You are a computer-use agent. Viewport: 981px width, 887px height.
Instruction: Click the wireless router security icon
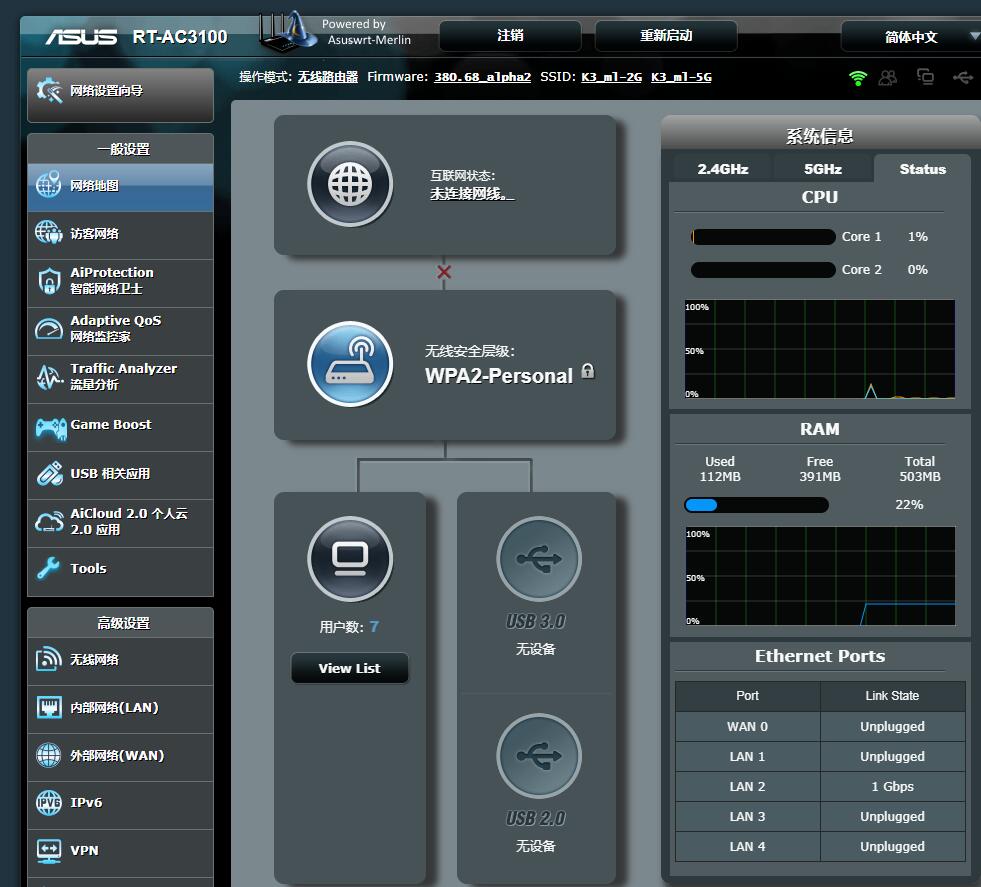(350, 364)
